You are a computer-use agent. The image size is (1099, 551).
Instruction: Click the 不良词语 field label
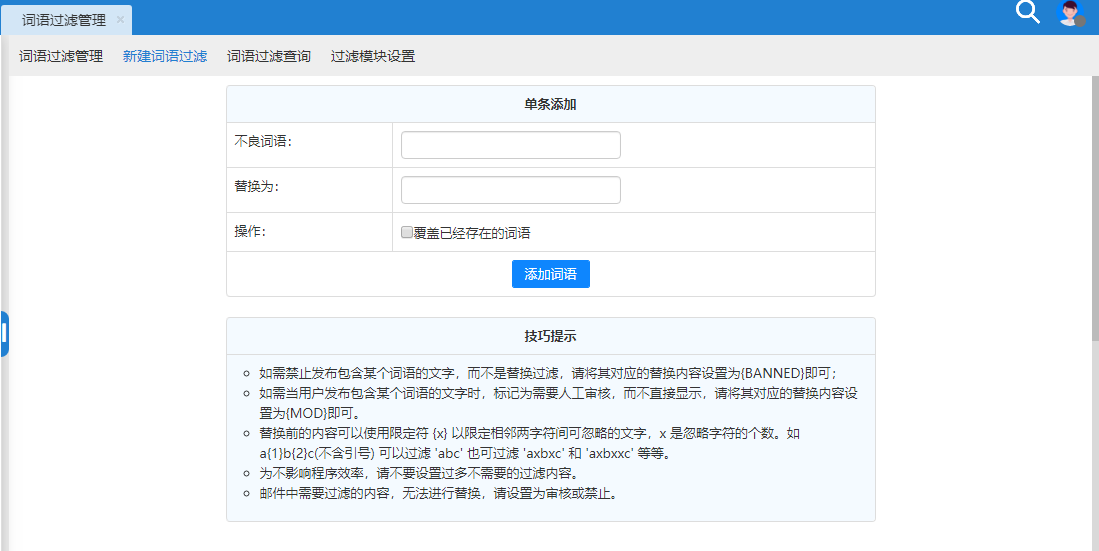(263, 141)
